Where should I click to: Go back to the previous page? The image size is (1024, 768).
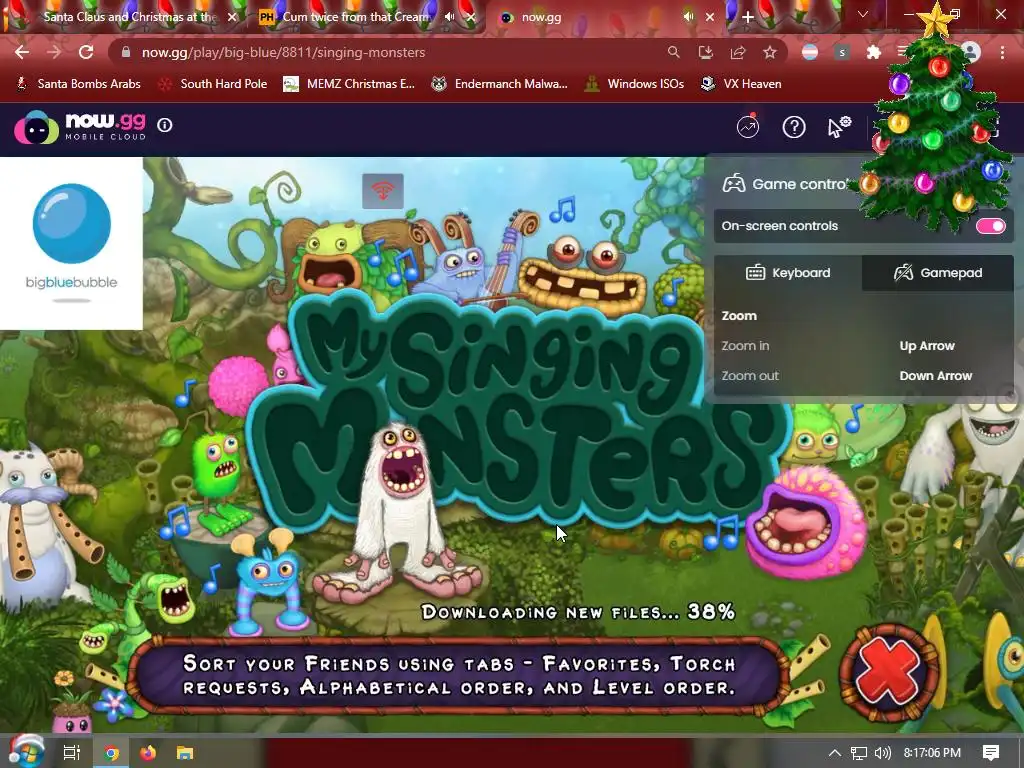tap(22, 52)
